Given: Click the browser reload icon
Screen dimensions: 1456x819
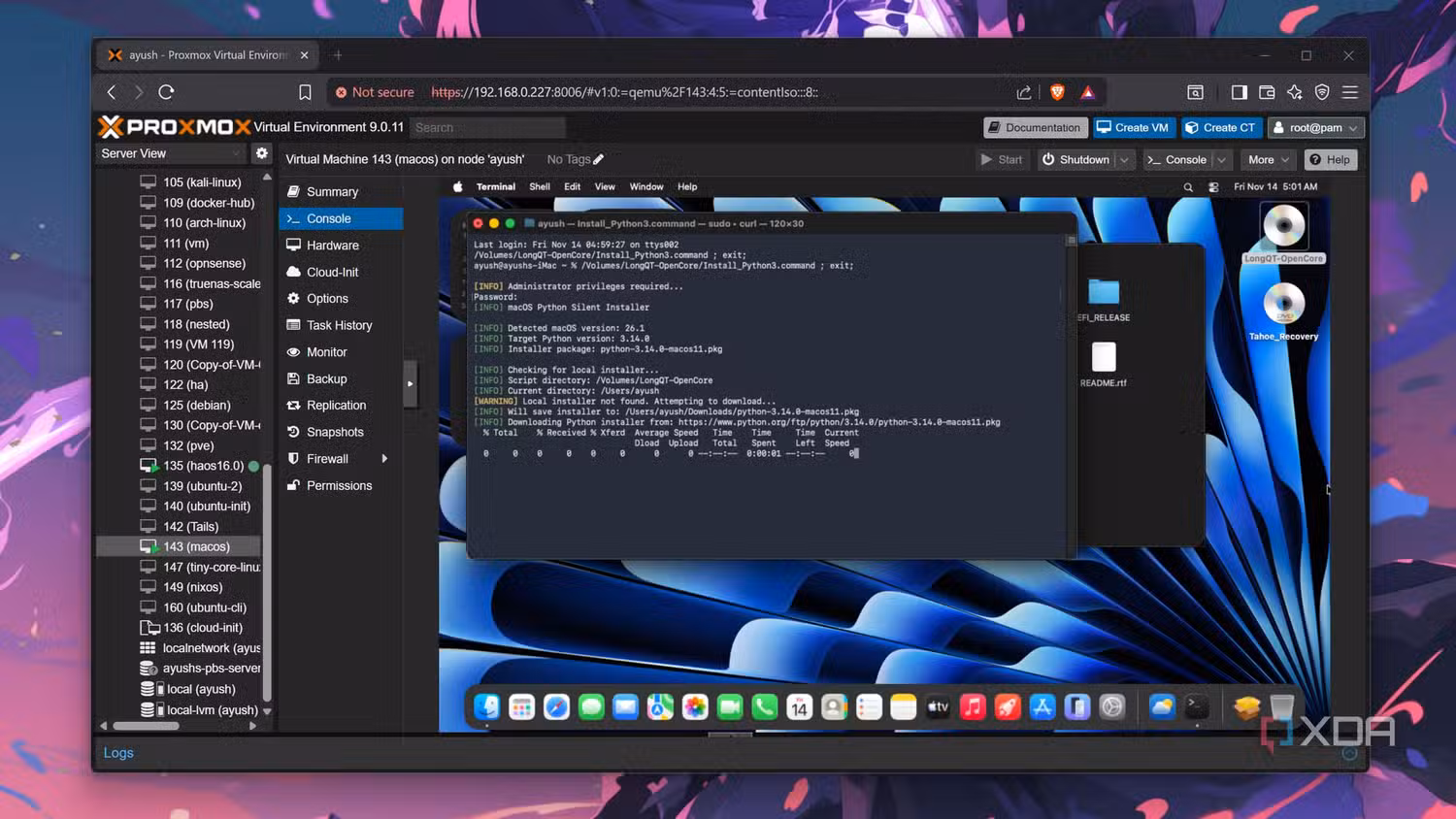Looking at the screenshot, I should tap(166, 92).
